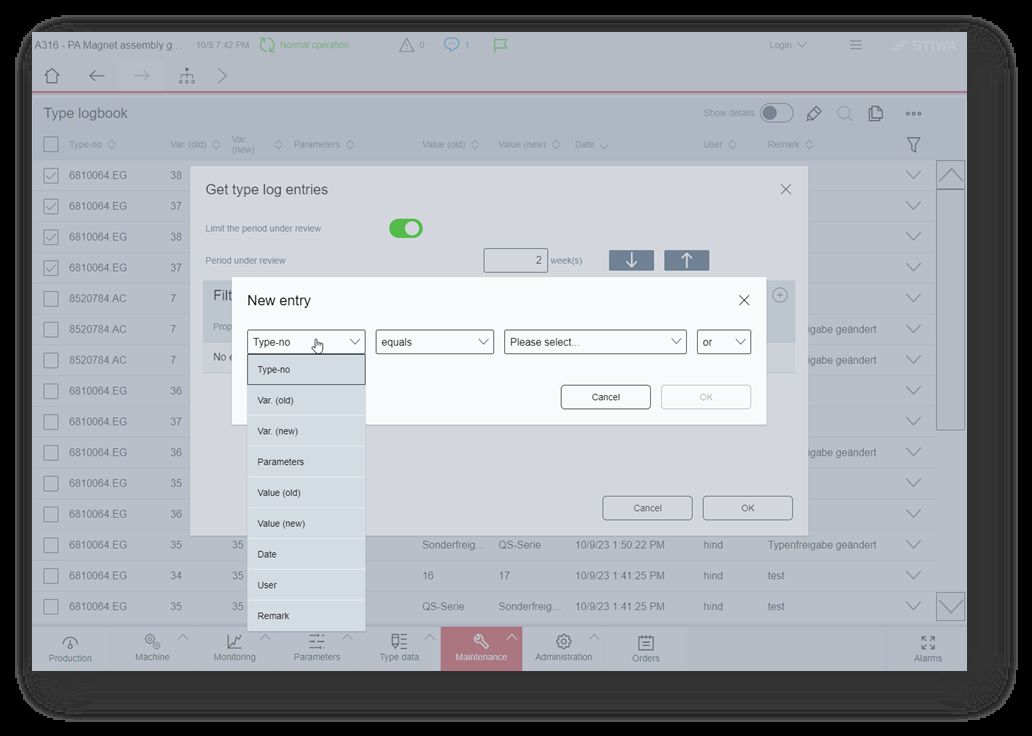Toggle the Limit the period under review switch
The width and height of the screenshot is (1032, 736).
[x=406, y=229]
